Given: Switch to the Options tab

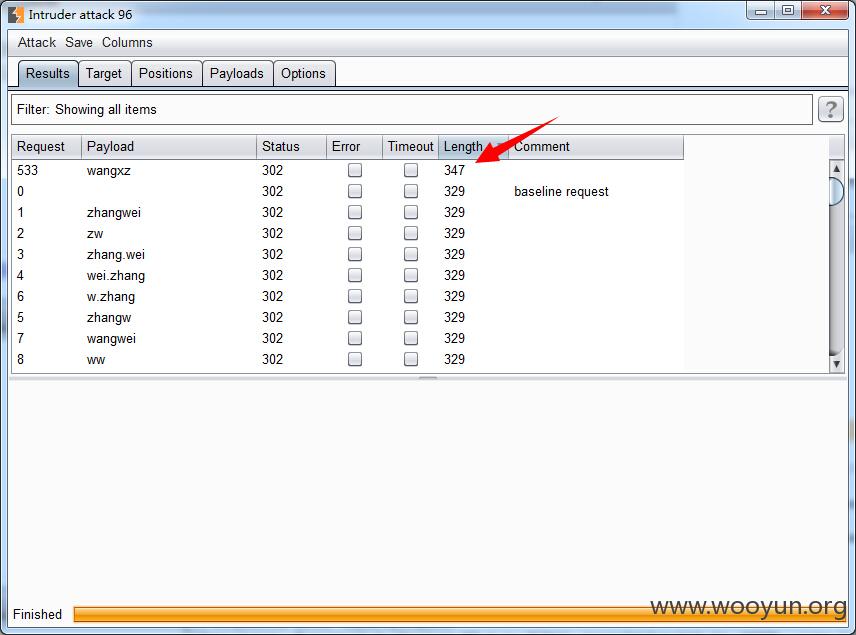Looking at the screenshot, I should pyautogui.click(x=304, y=73).
